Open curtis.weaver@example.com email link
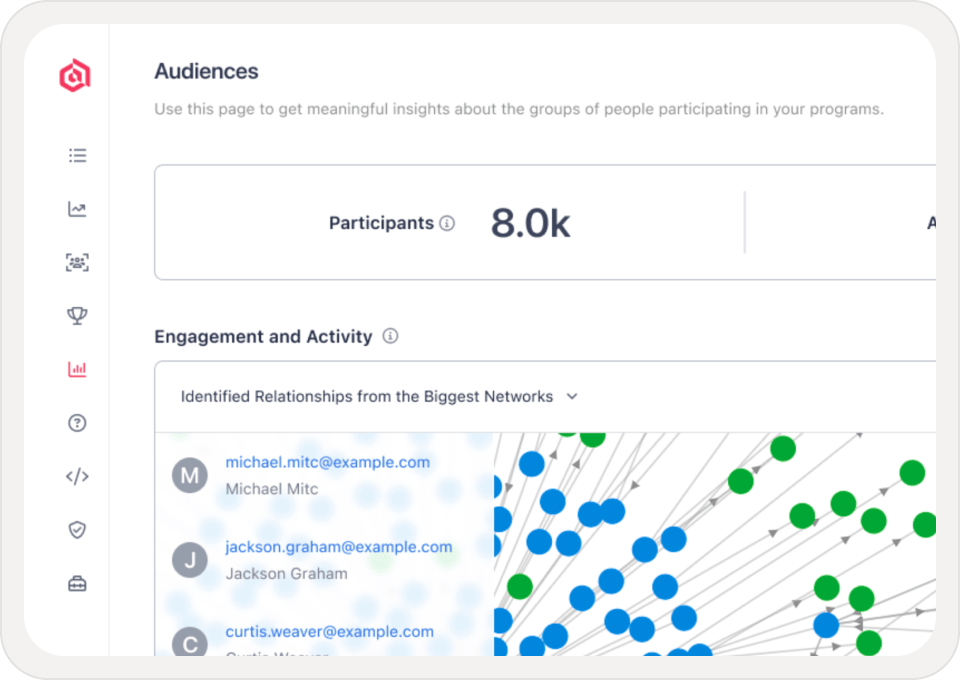Screen dimensions: 960x680 coord(329,631)
